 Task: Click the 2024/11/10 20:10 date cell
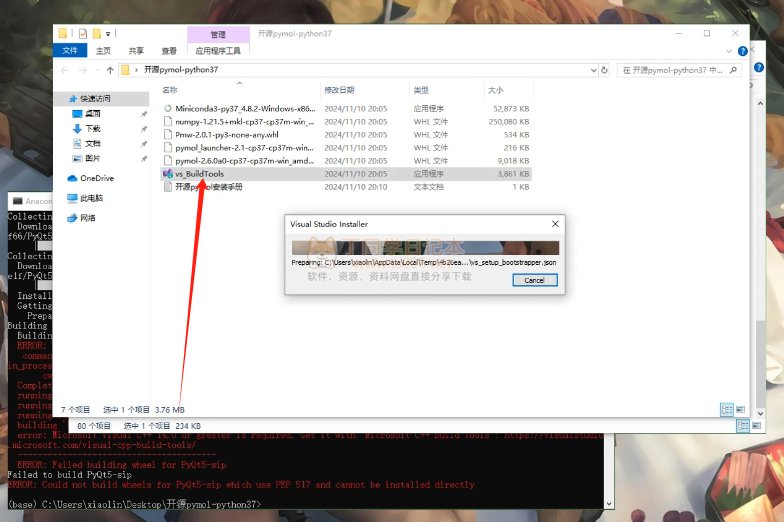356,186
